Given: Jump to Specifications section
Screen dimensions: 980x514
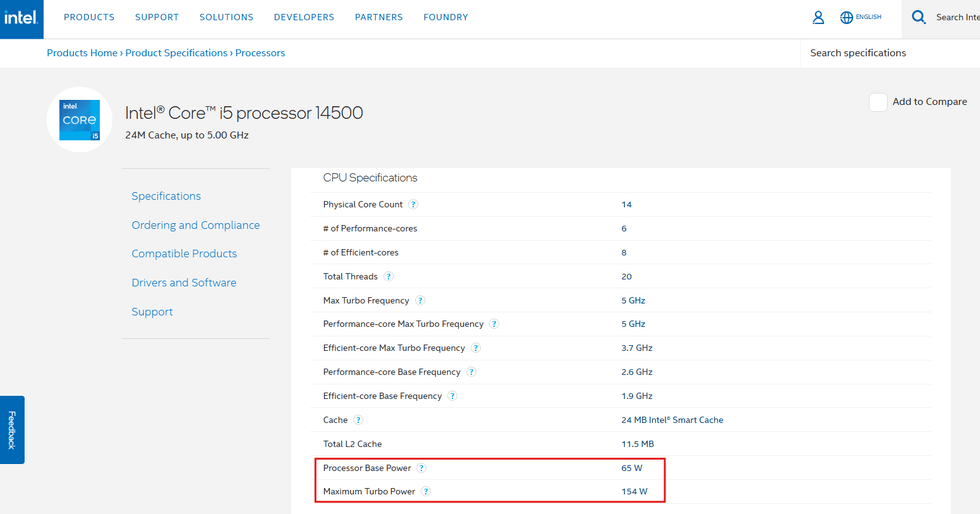Looking at the screenshot, I should [166, 196].
